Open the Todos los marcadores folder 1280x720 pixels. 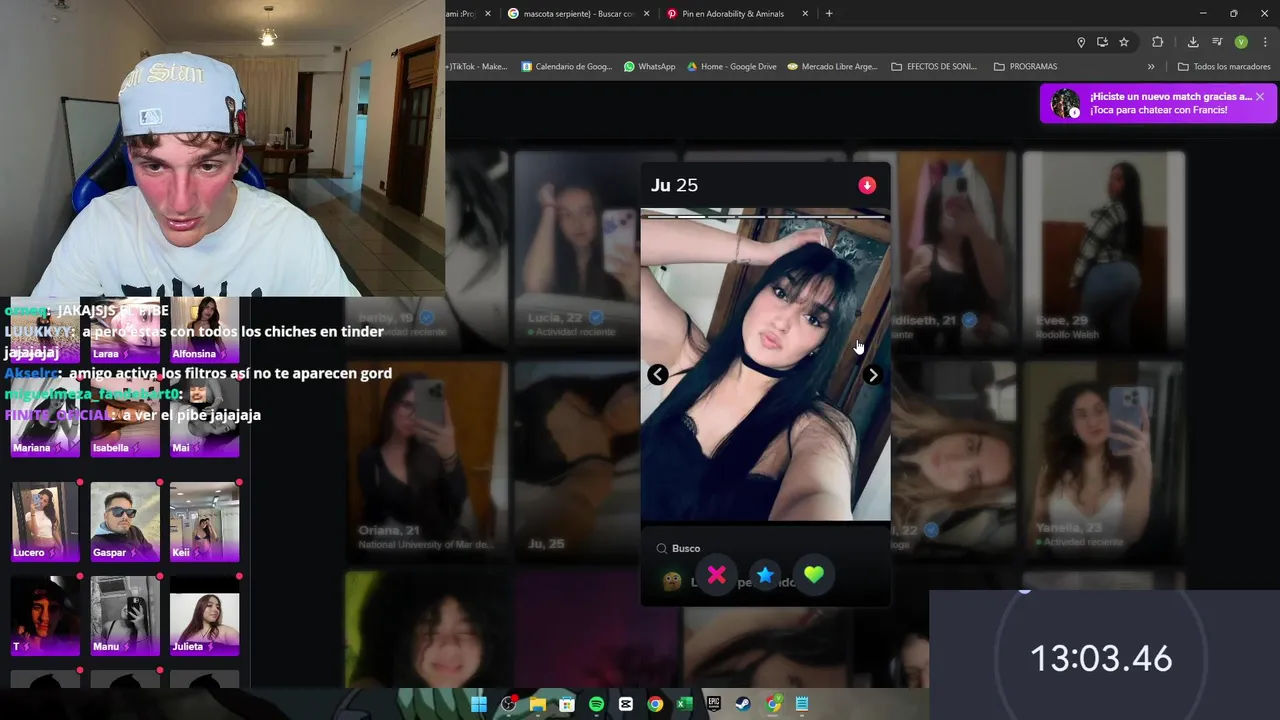1224,67
